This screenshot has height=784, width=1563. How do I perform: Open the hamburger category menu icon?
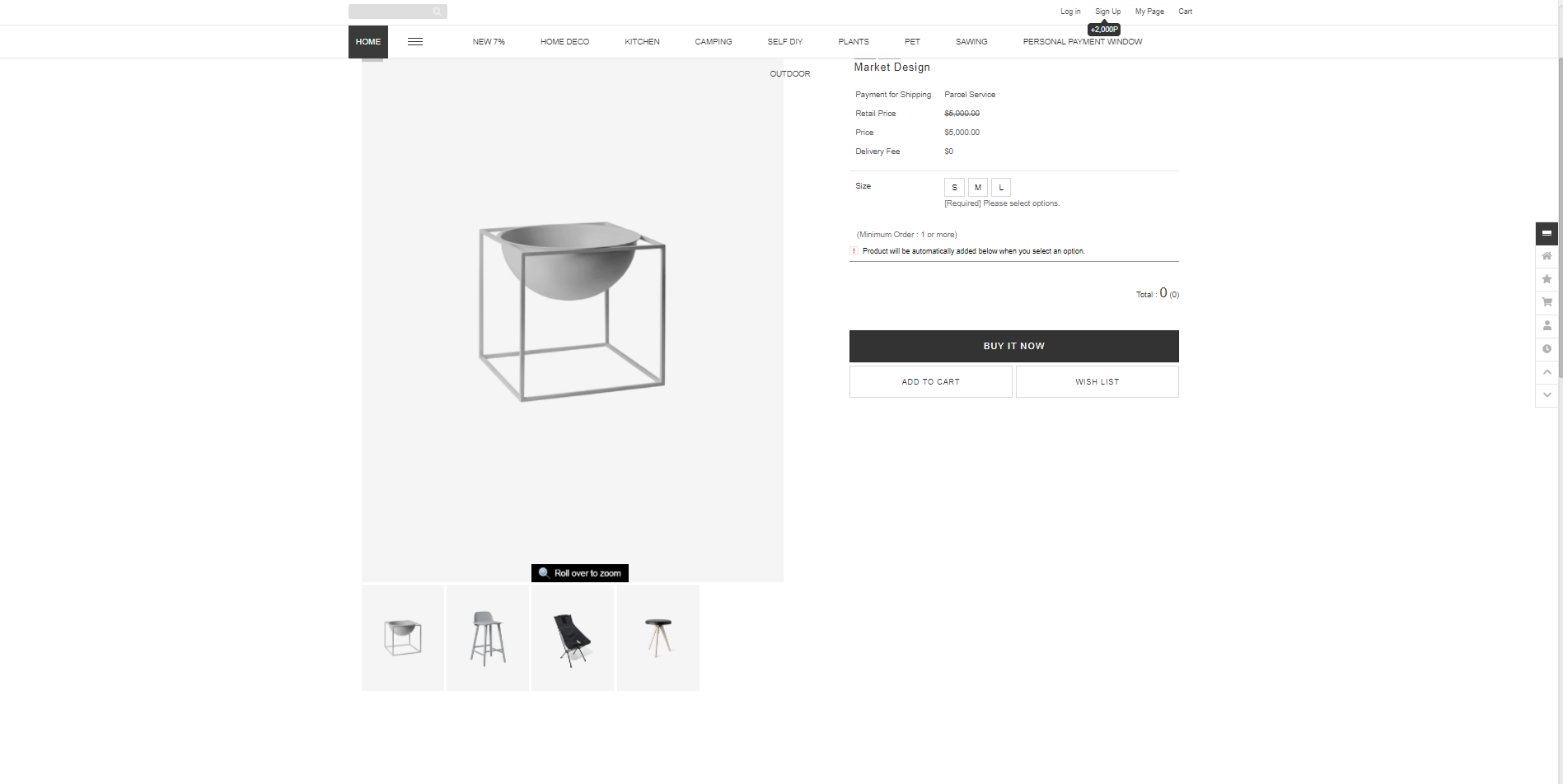[415, 42]
